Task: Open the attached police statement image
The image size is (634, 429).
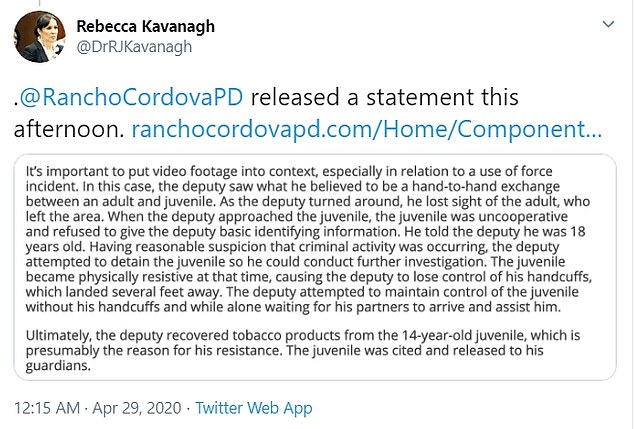Action: tap(315, 267)
